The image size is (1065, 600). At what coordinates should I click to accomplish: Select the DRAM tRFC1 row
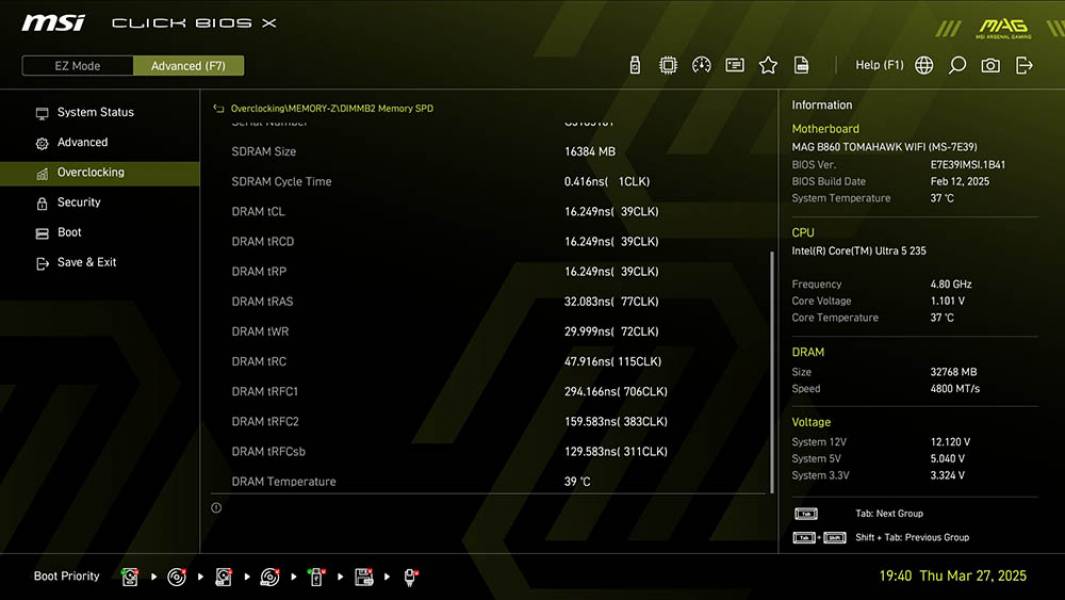(489, 391)
